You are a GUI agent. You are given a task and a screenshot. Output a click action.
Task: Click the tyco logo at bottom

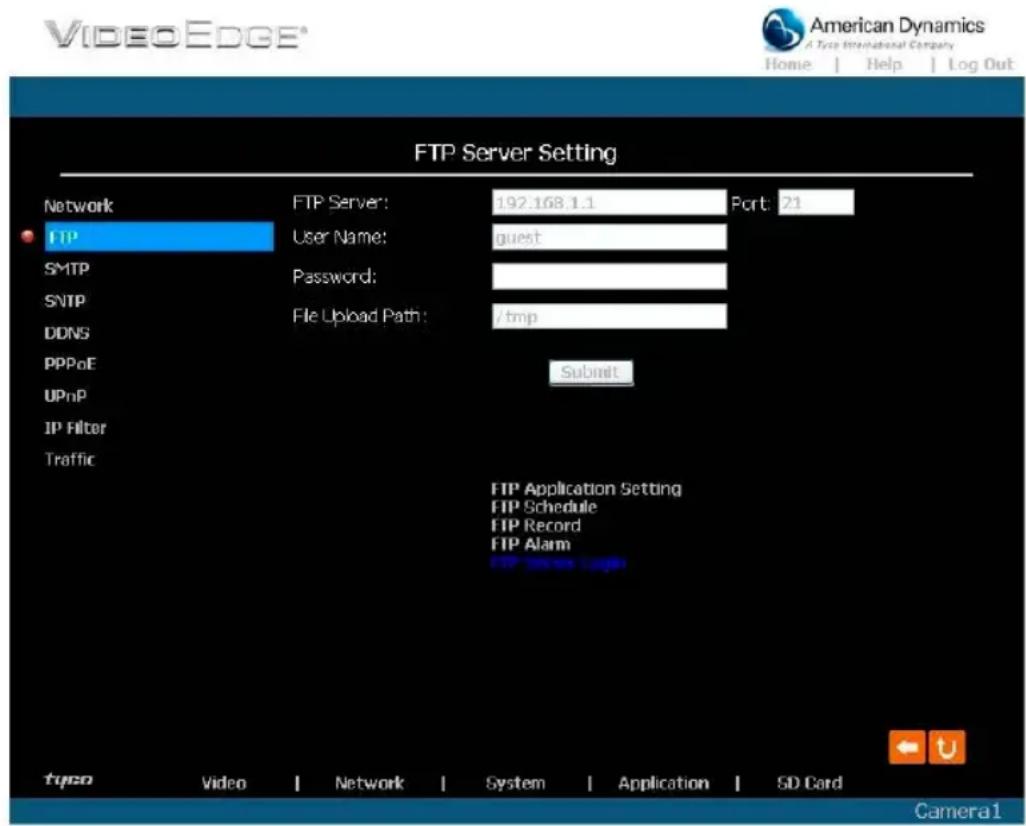(x=69, y=779)
